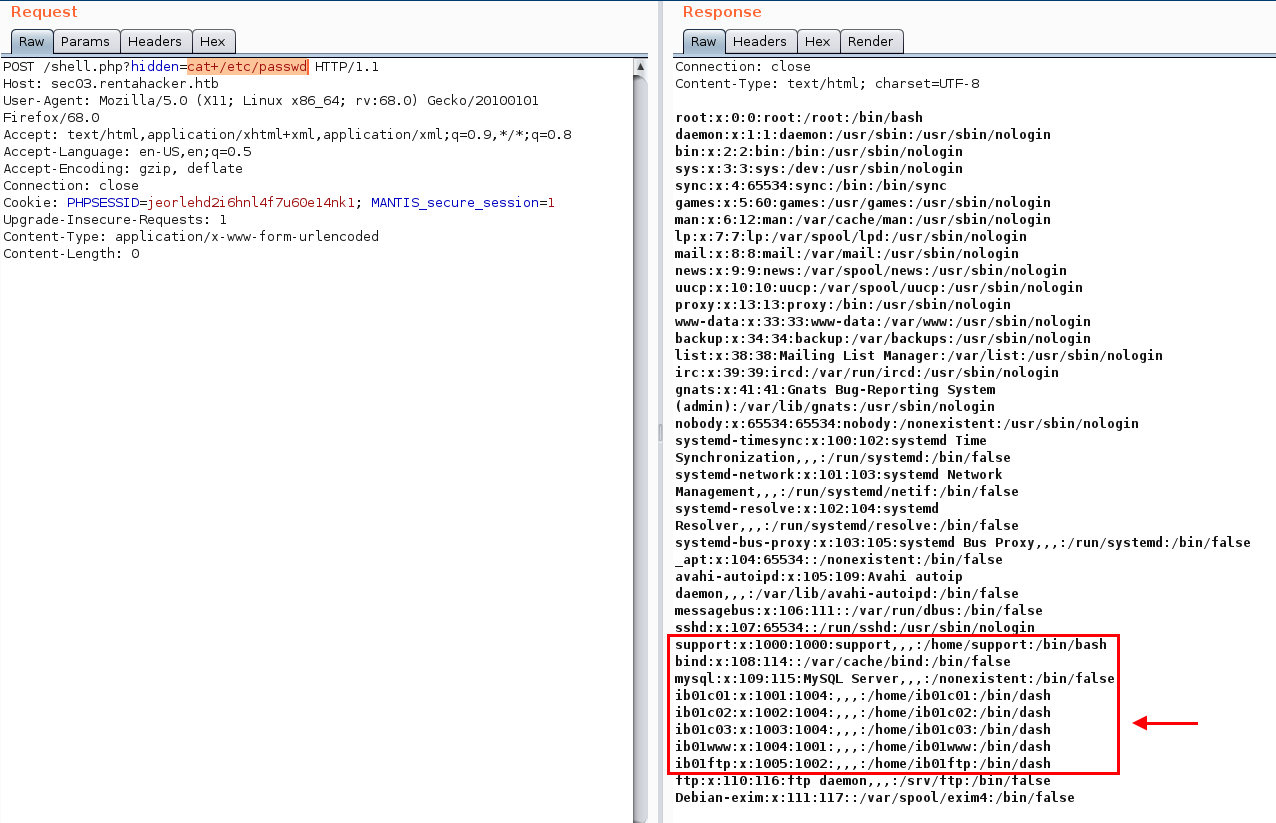This screenshot has width=1276, height=823.
Task: Click the sshd:x:107:65534 entry
Action: [855, 628]
